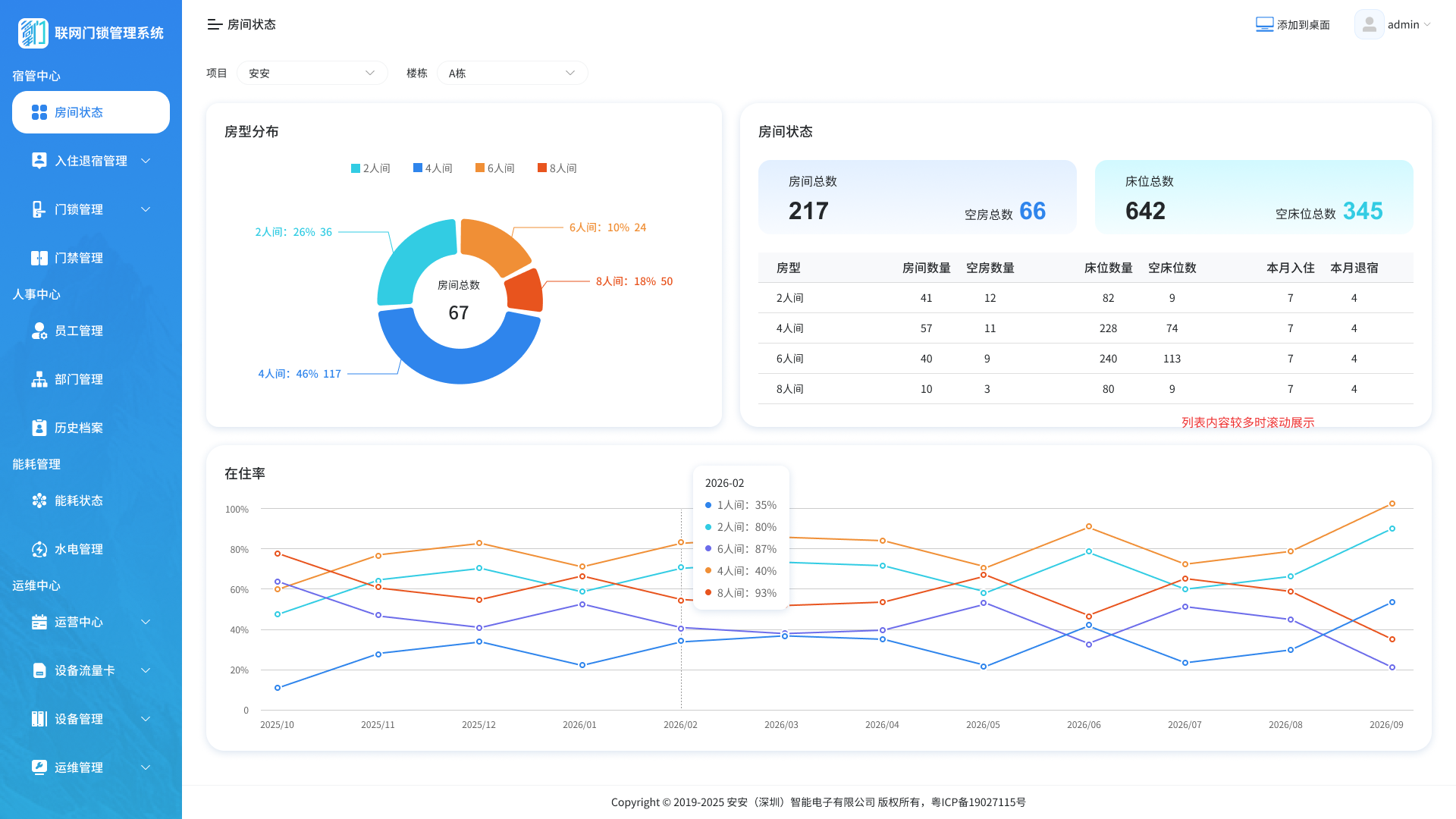Click the admin avatar icon
The height and width of the screenshot is (819, 1456).
[x=1369, y=24]
